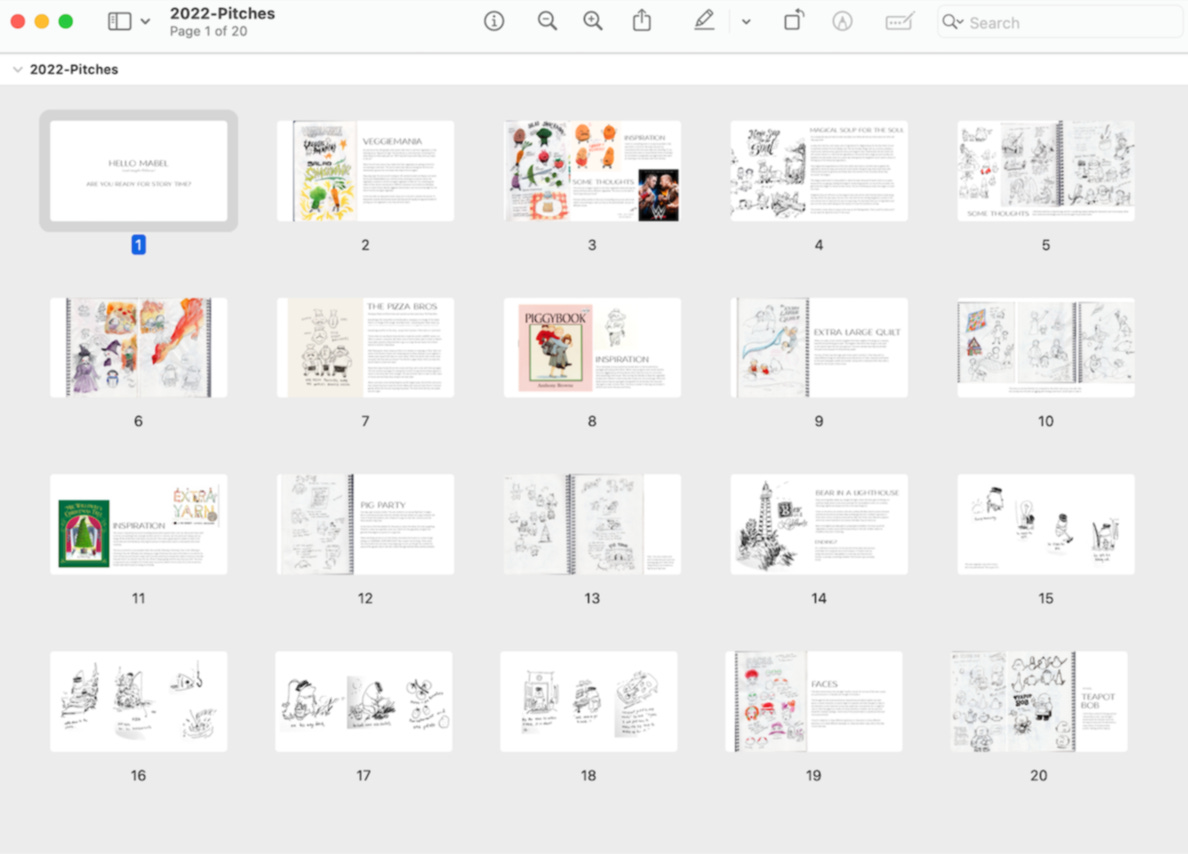Screen dimensions: 1188x854
Task: Select page 3 thumbnail with wrestlers photo
Action: tap(592, 170)
